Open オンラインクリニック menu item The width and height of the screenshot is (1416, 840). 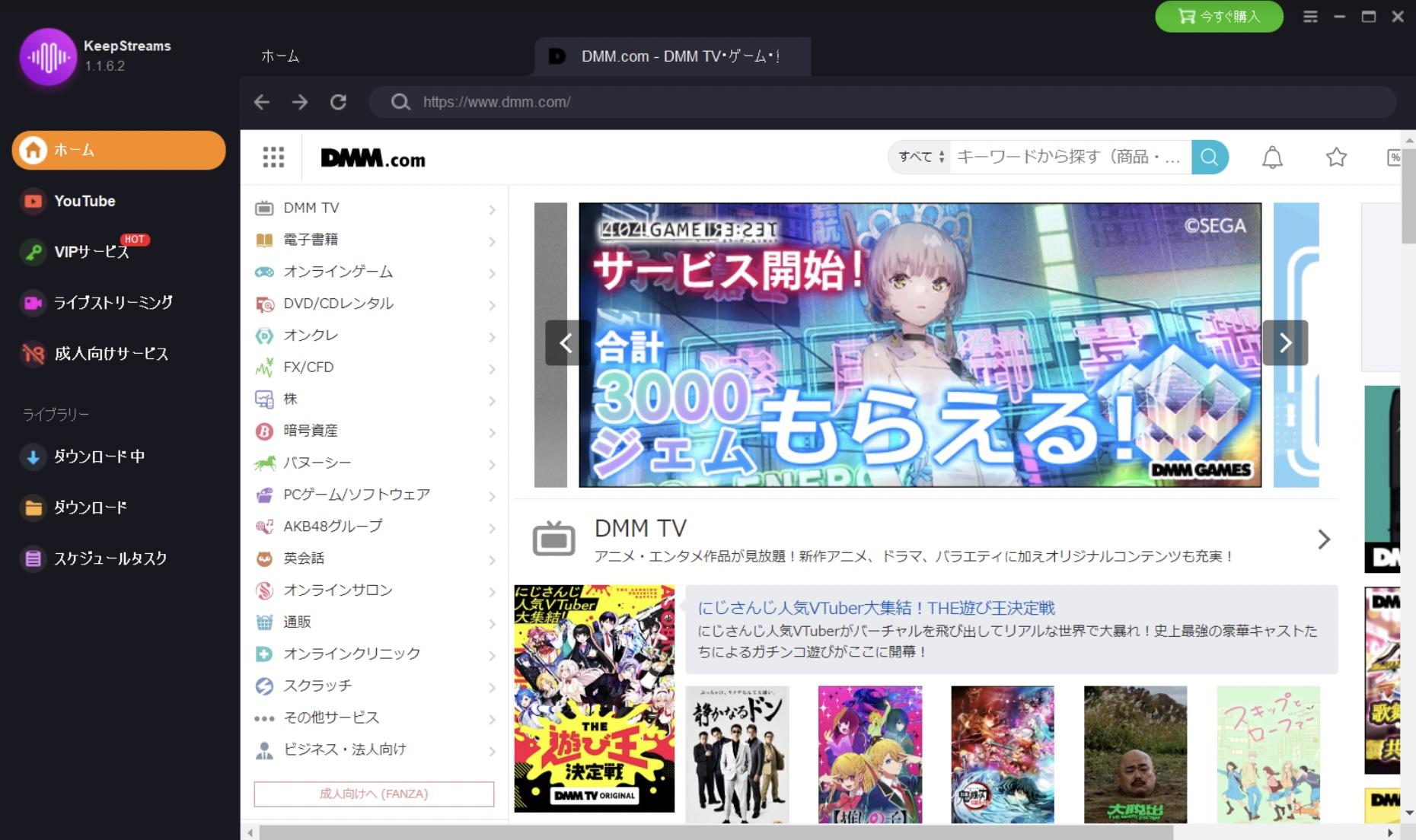[x=352, y=654]
